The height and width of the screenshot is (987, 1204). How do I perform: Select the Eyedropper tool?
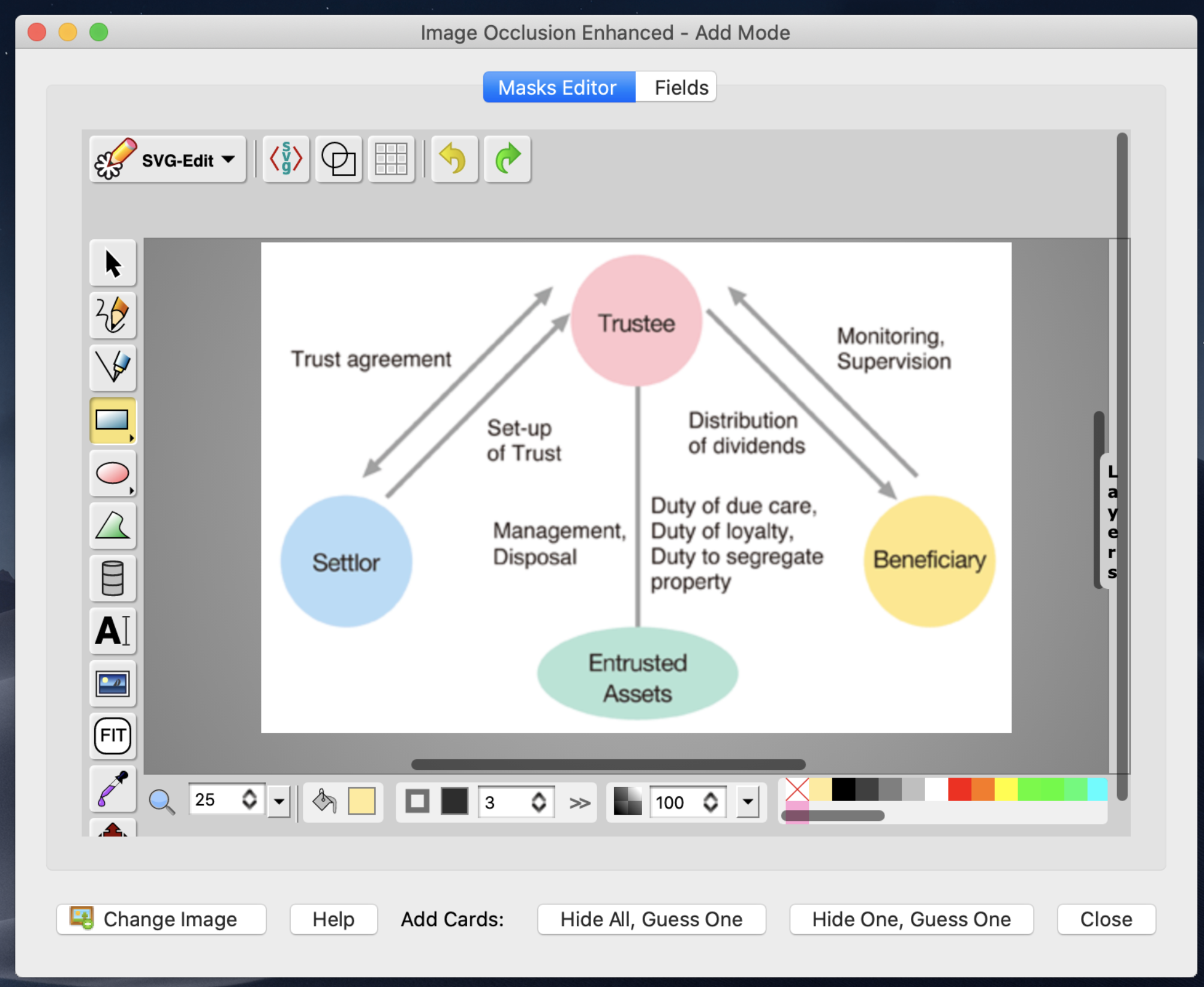(113, 789)
